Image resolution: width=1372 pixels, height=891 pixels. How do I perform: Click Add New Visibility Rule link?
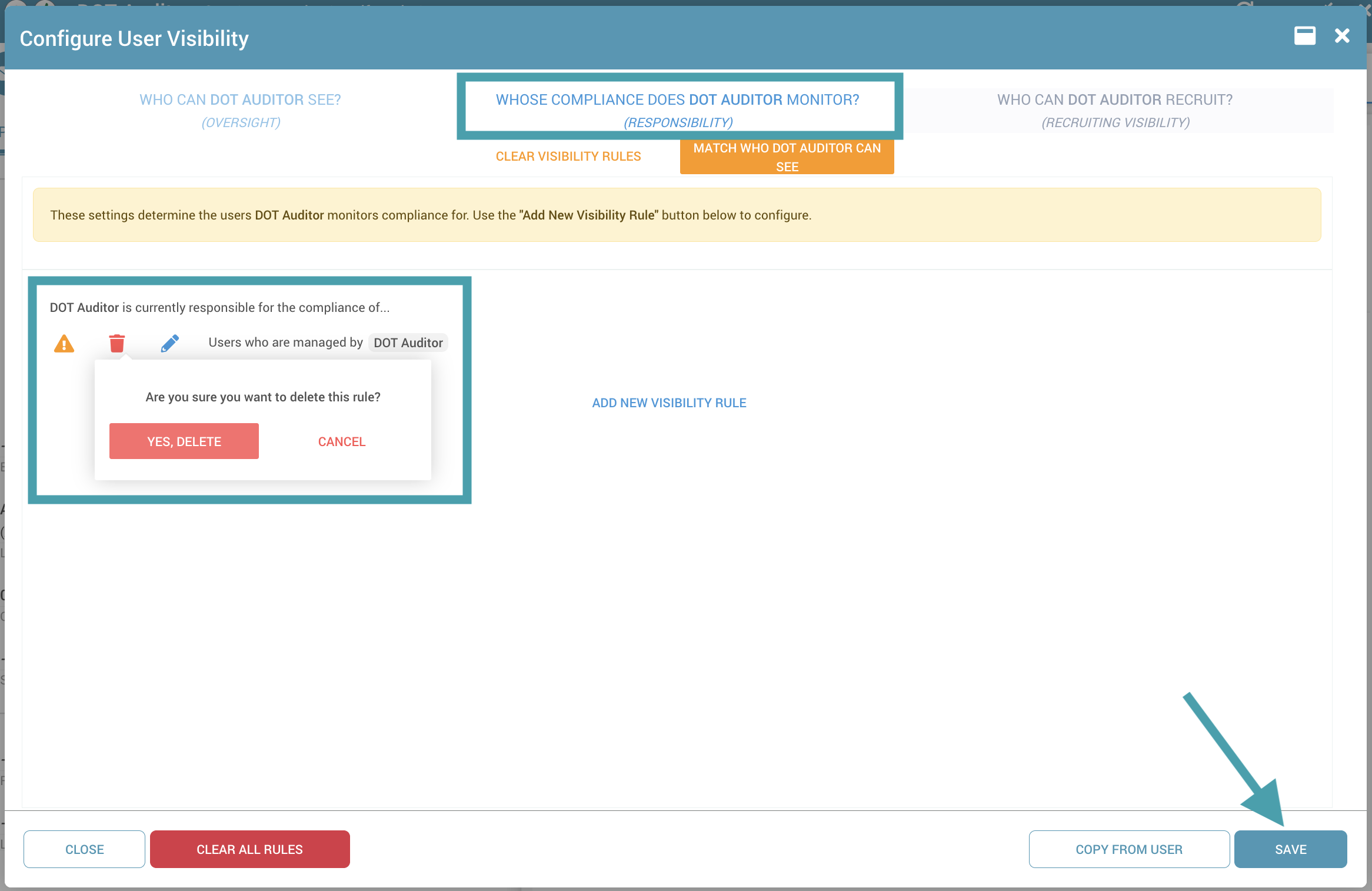669,403
